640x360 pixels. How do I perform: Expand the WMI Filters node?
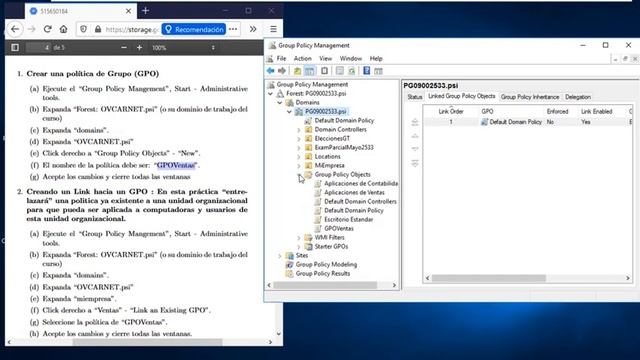coord(299,238)
